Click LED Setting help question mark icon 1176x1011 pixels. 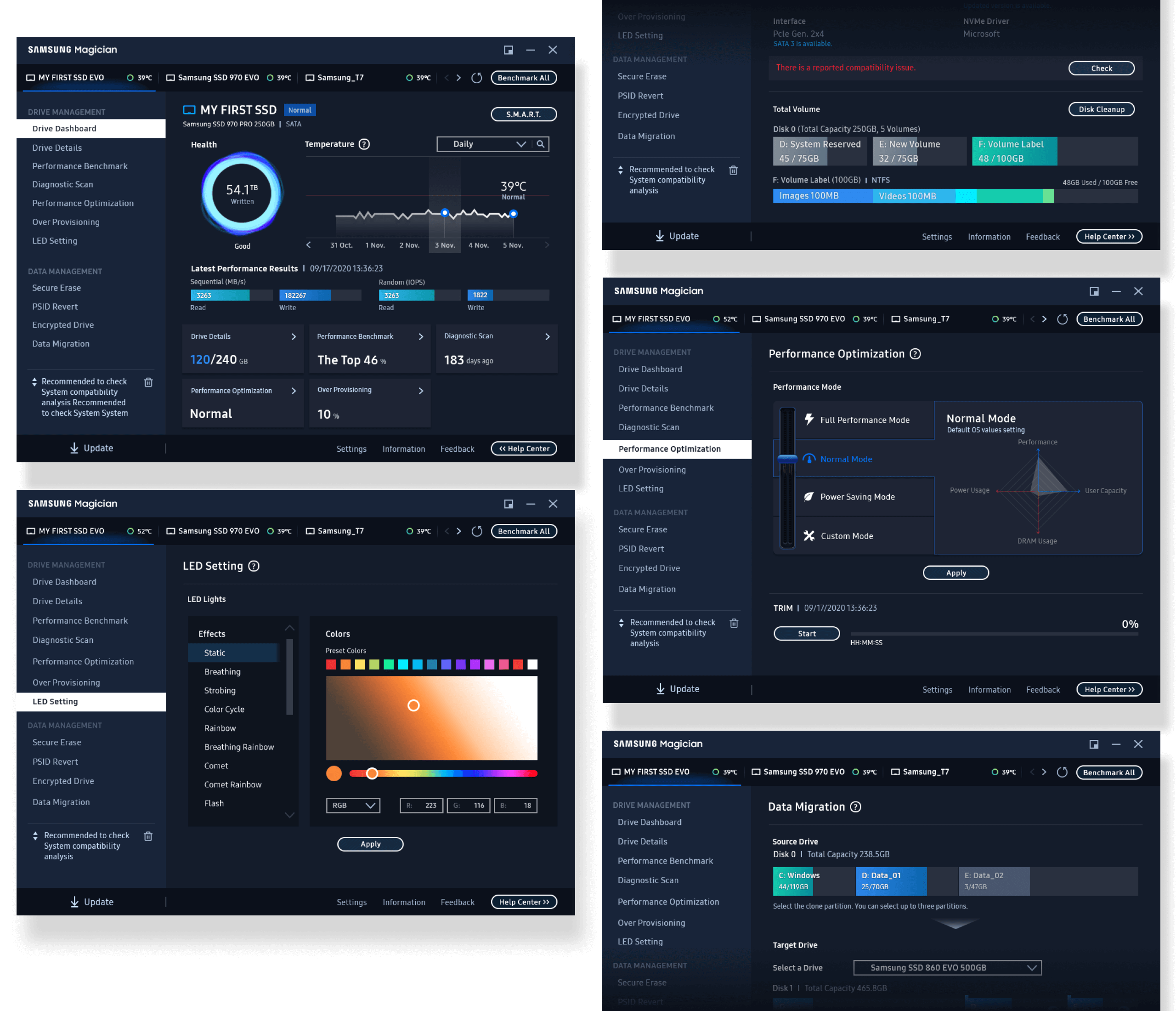click(x=254, y=566)
